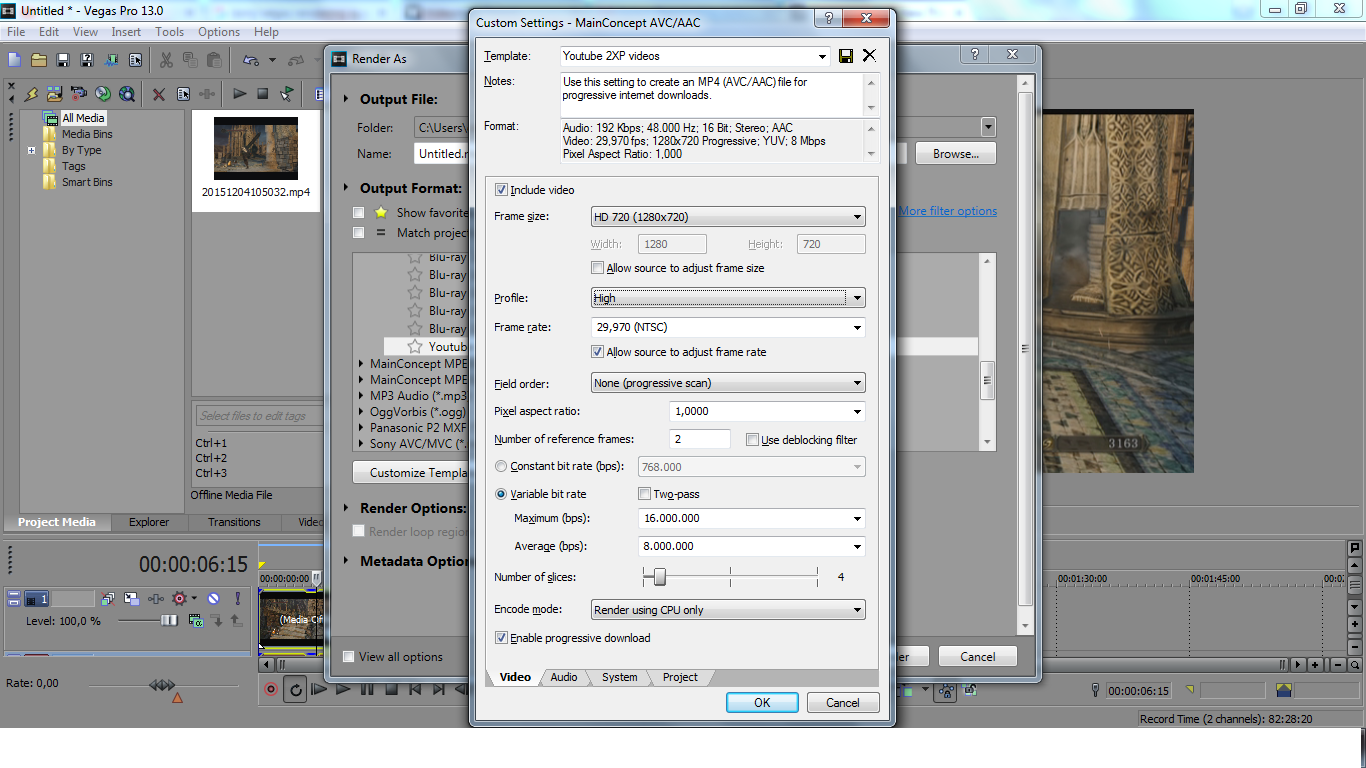Click the Track Motion icon on track 1

(131, 598)
